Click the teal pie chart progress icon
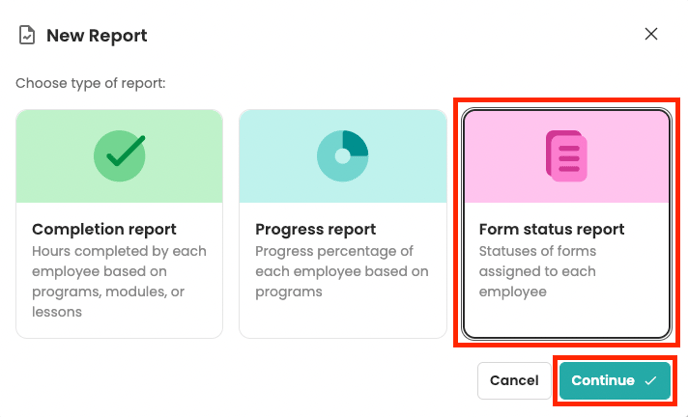688x417 pixels. click(x=343, y=155)
